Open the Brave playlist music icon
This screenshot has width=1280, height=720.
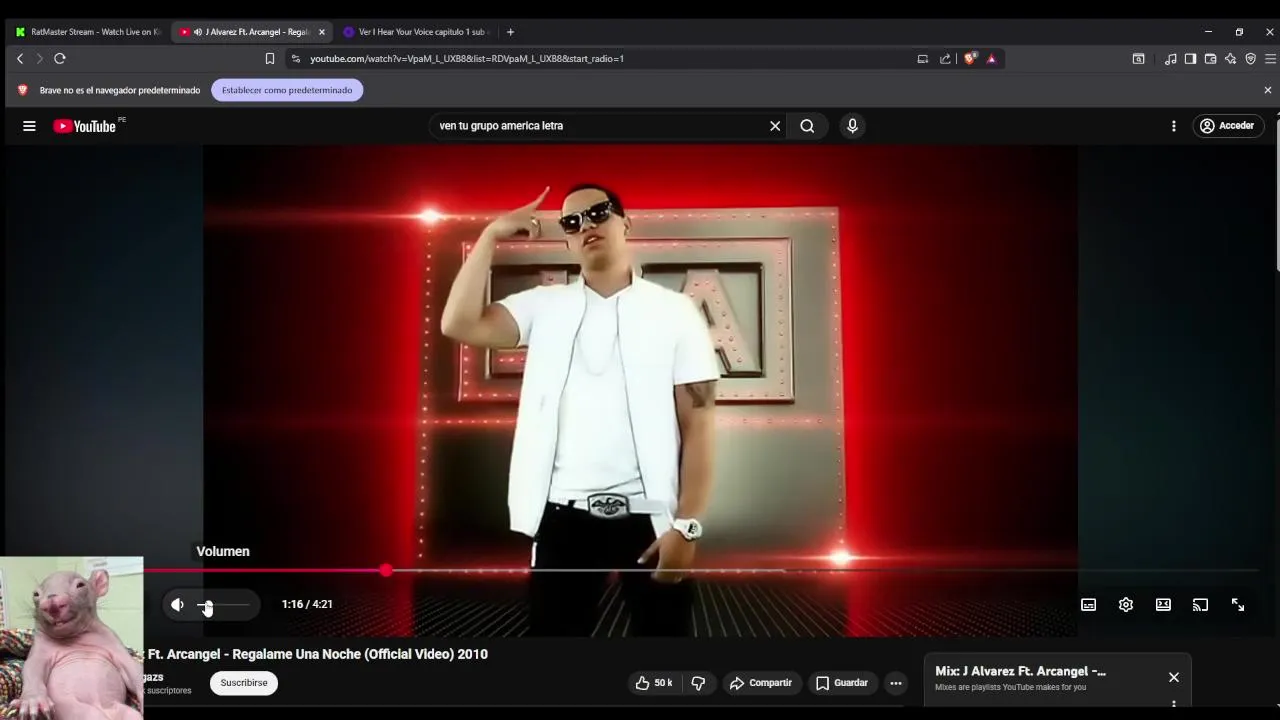click(1170, 59)
